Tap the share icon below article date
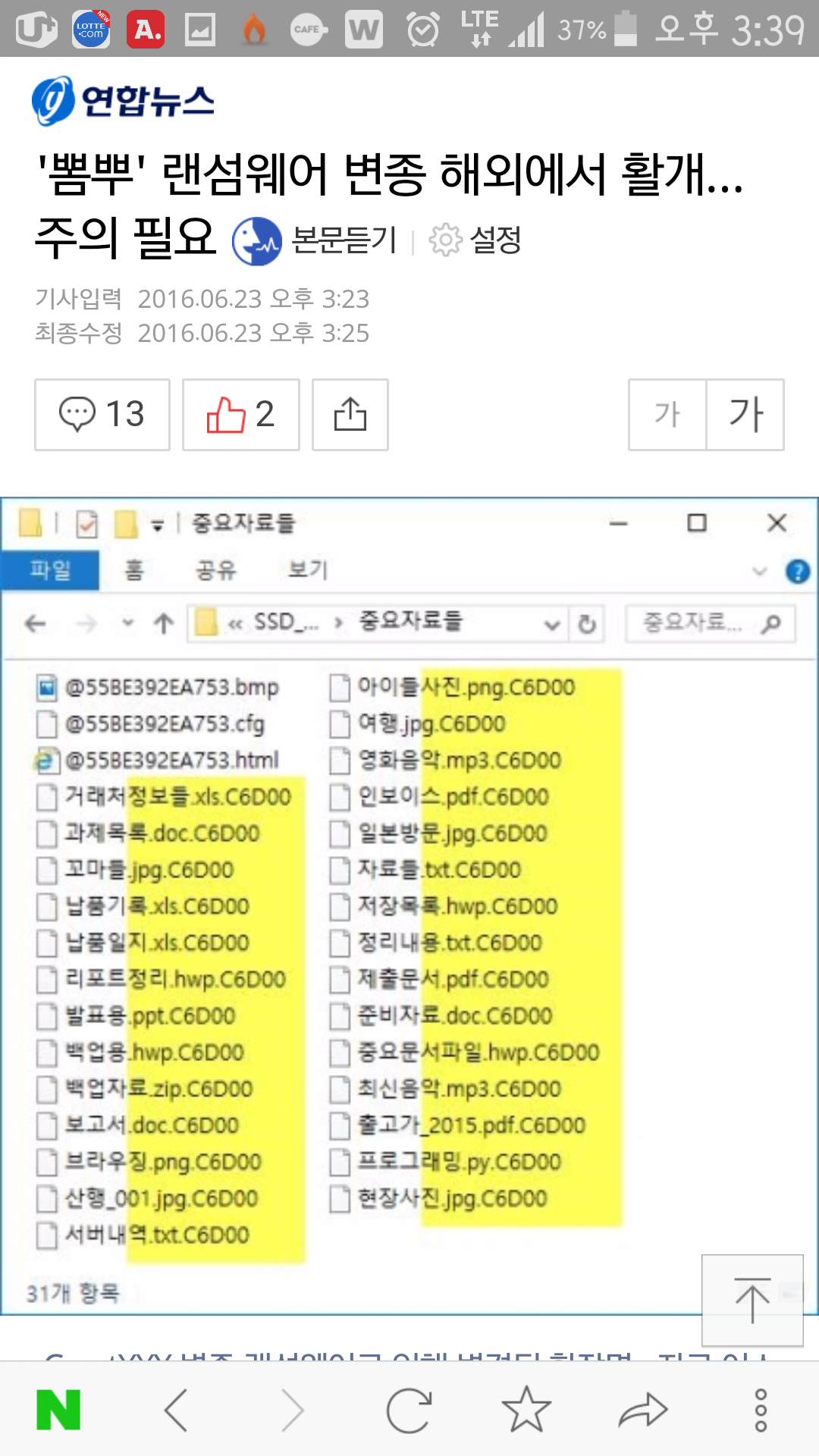819x1456 pixels. click(350, 415)
